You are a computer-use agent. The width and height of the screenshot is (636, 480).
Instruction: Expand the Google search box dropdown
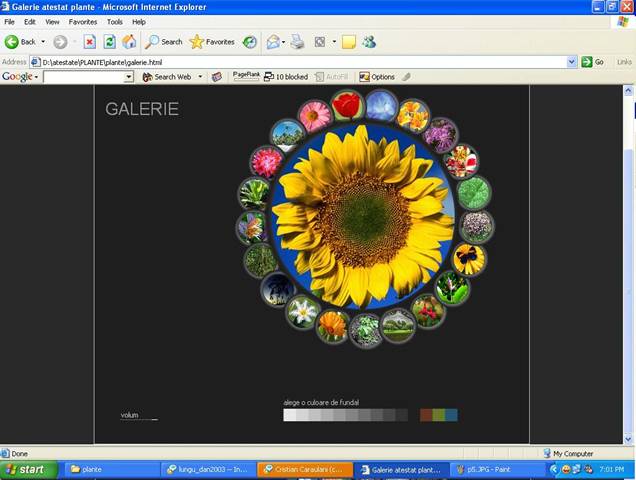[128, 77]
